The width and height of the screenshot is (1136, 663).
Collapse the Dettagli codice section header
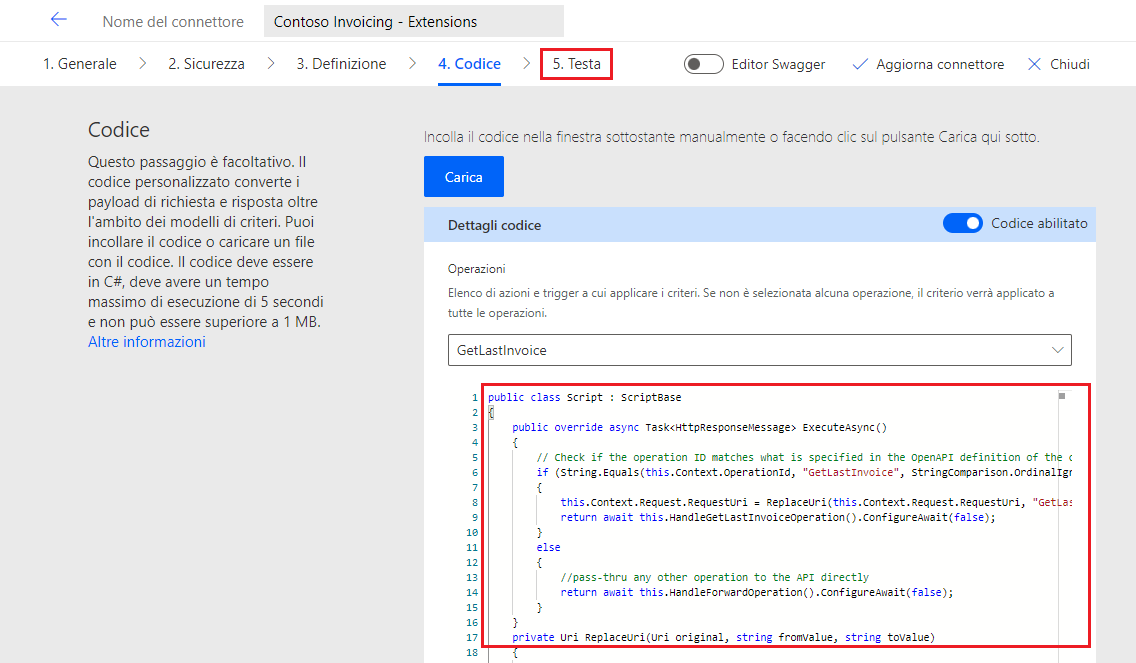coord(495,225)
